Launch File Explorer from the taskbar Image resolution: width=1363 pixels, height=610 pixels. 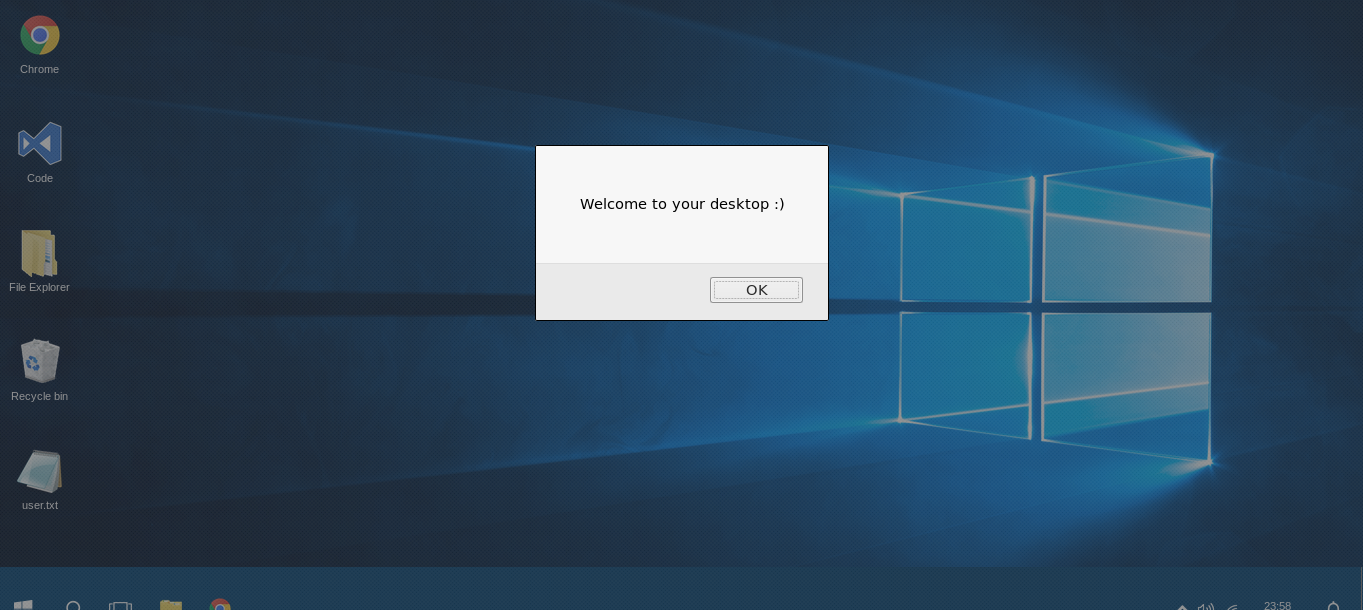171,605
